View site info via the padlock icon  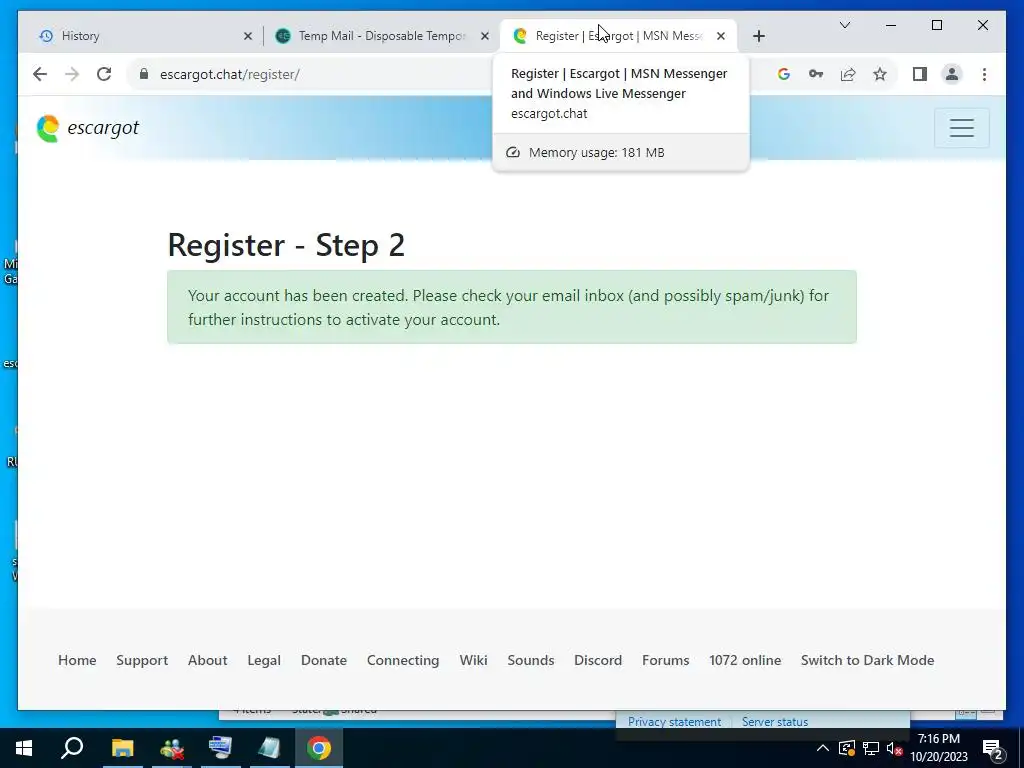point(144,74)
